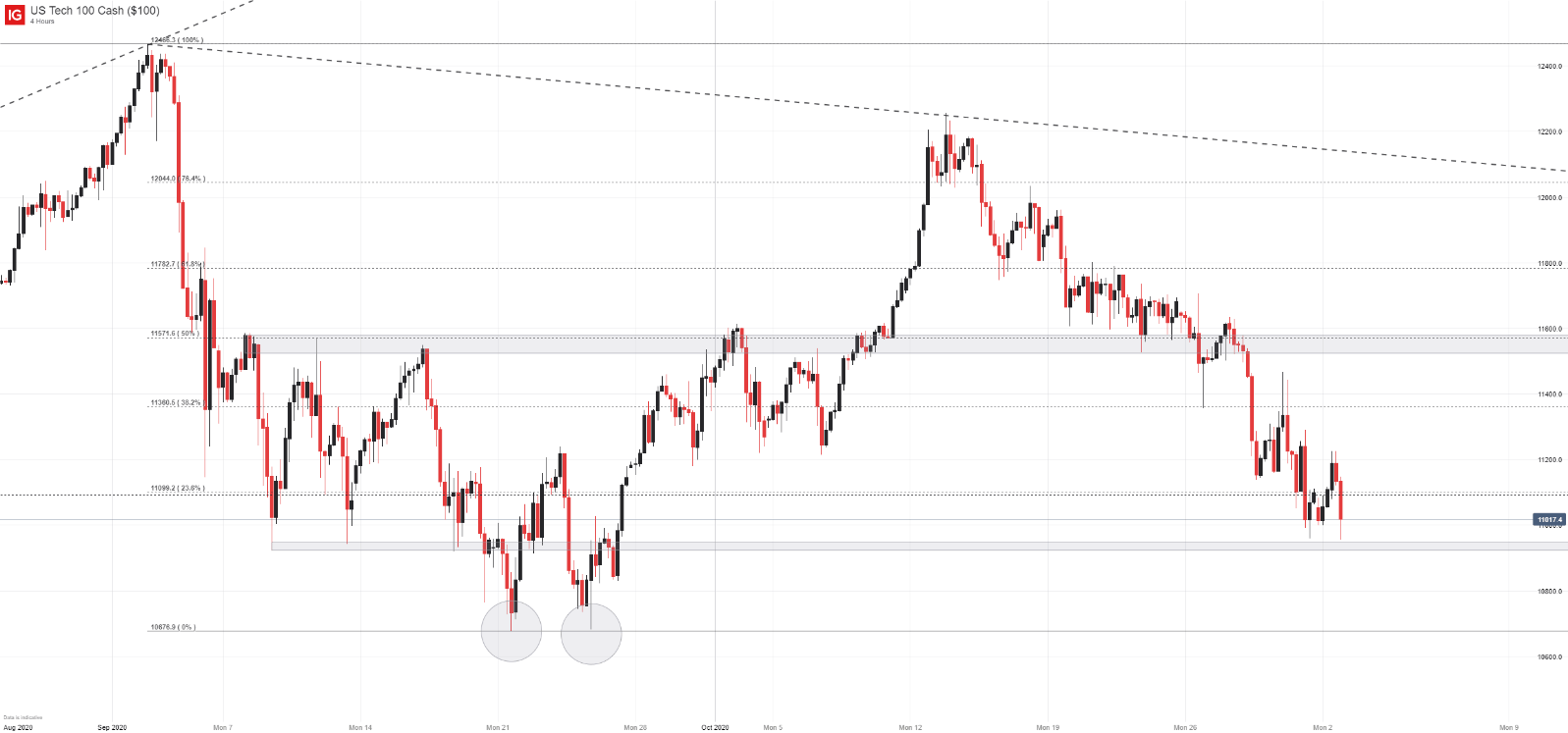Image resolution: width=1568 pixels, height=733 pixels.
Task: Click the 61.8% Fibonacci retracement label
Action: coord(177,264)
